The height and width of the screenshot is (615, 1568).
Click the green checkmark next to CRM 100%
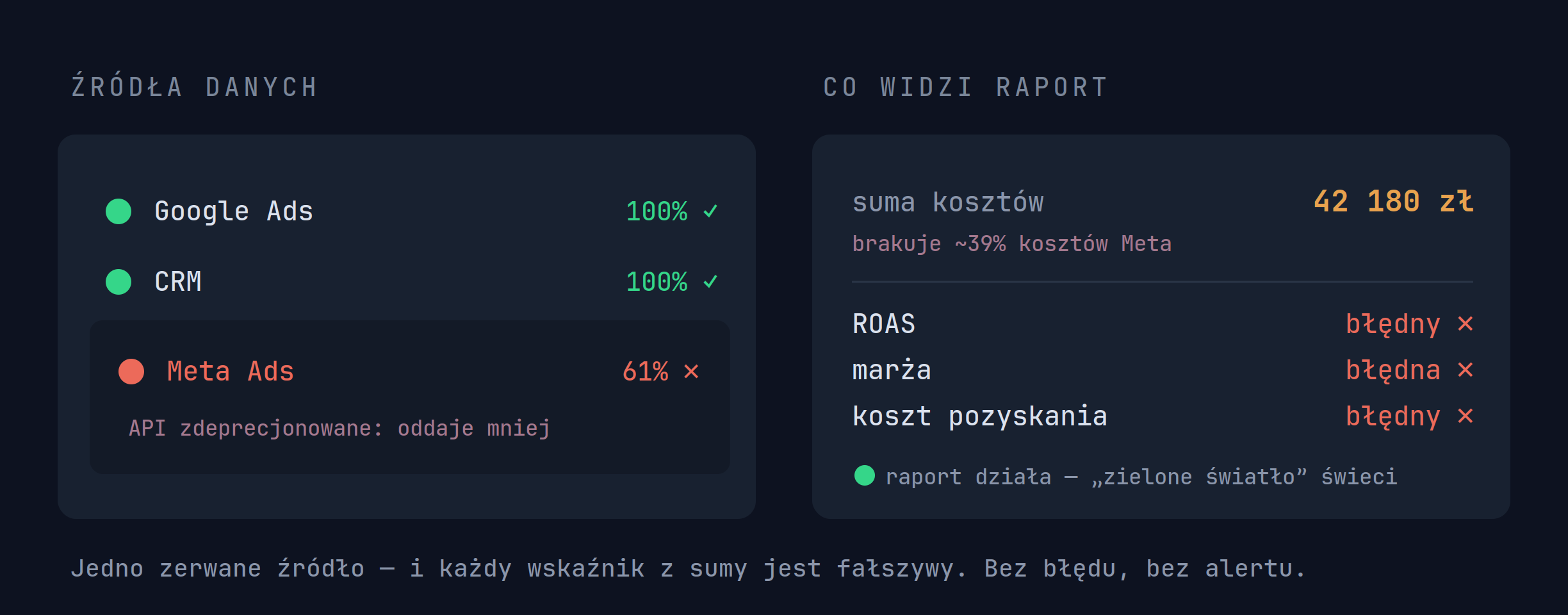(710, 281)
